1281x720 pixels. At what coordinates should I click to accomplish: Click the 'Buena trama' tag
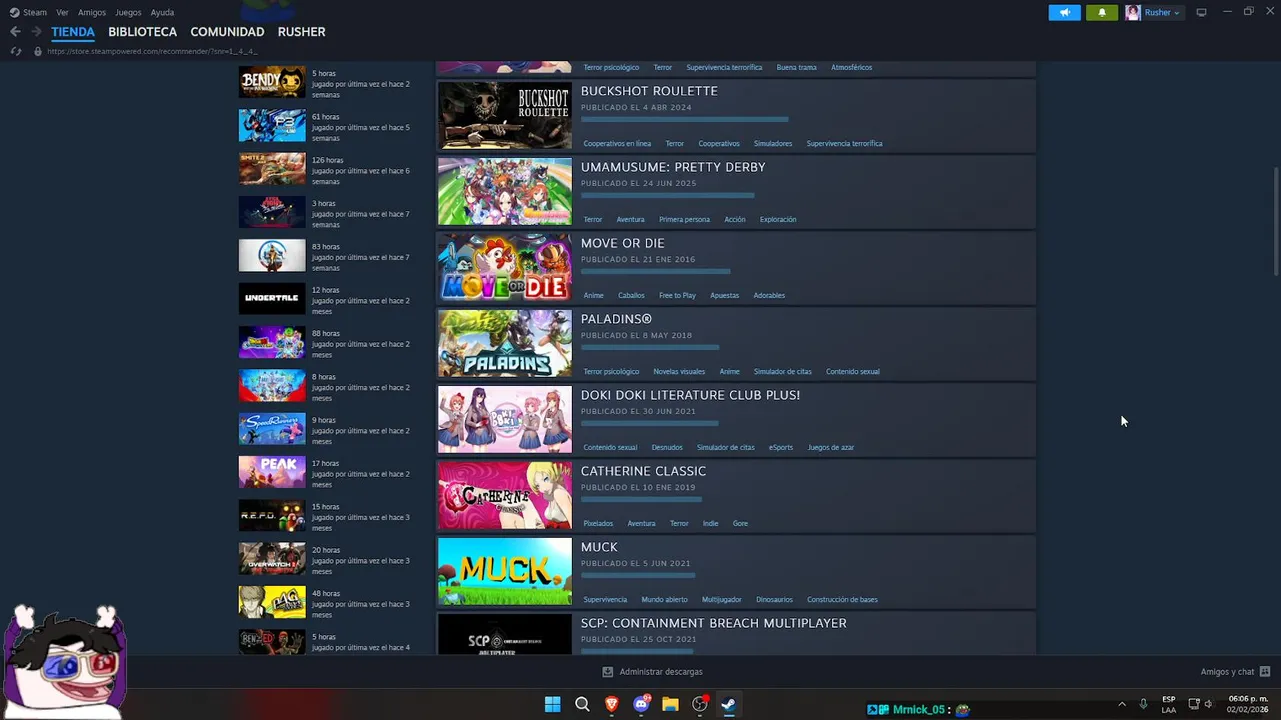click(796, 68)
